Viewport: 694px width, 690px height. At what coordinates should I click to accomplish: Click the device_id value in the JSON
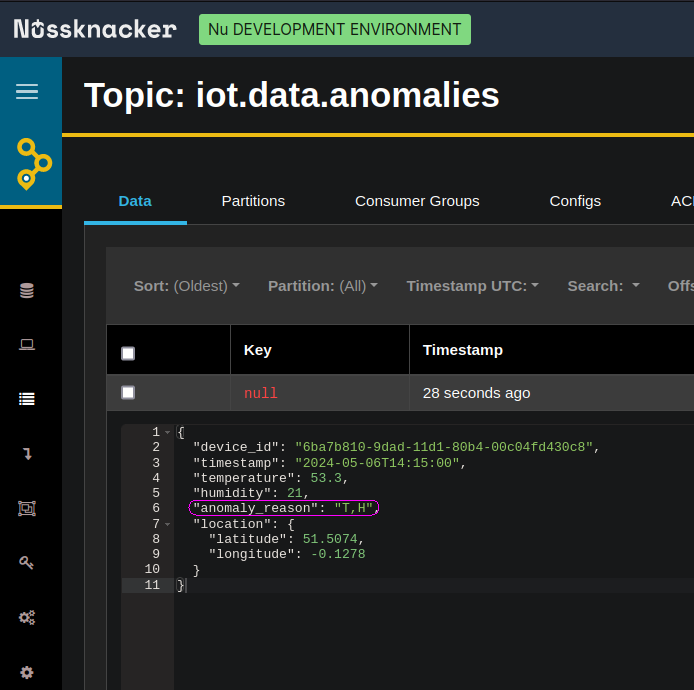[x=443, y=447]
